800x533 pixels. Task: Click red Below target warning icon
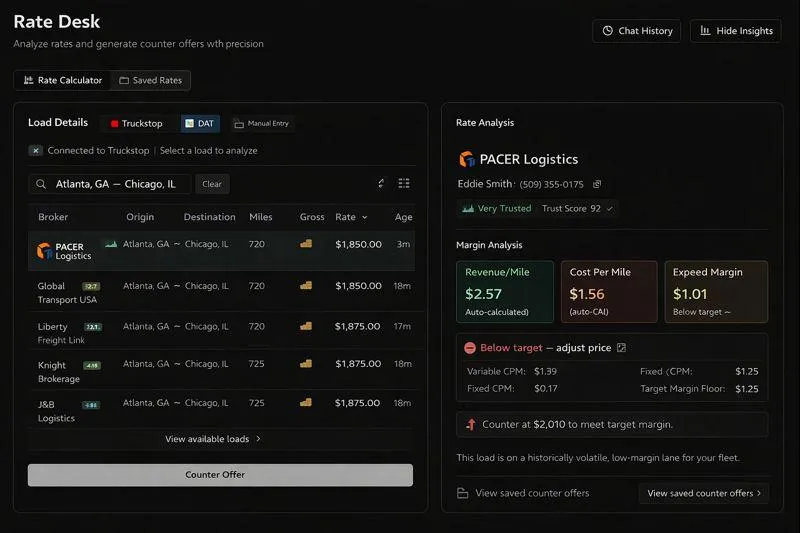470,348
